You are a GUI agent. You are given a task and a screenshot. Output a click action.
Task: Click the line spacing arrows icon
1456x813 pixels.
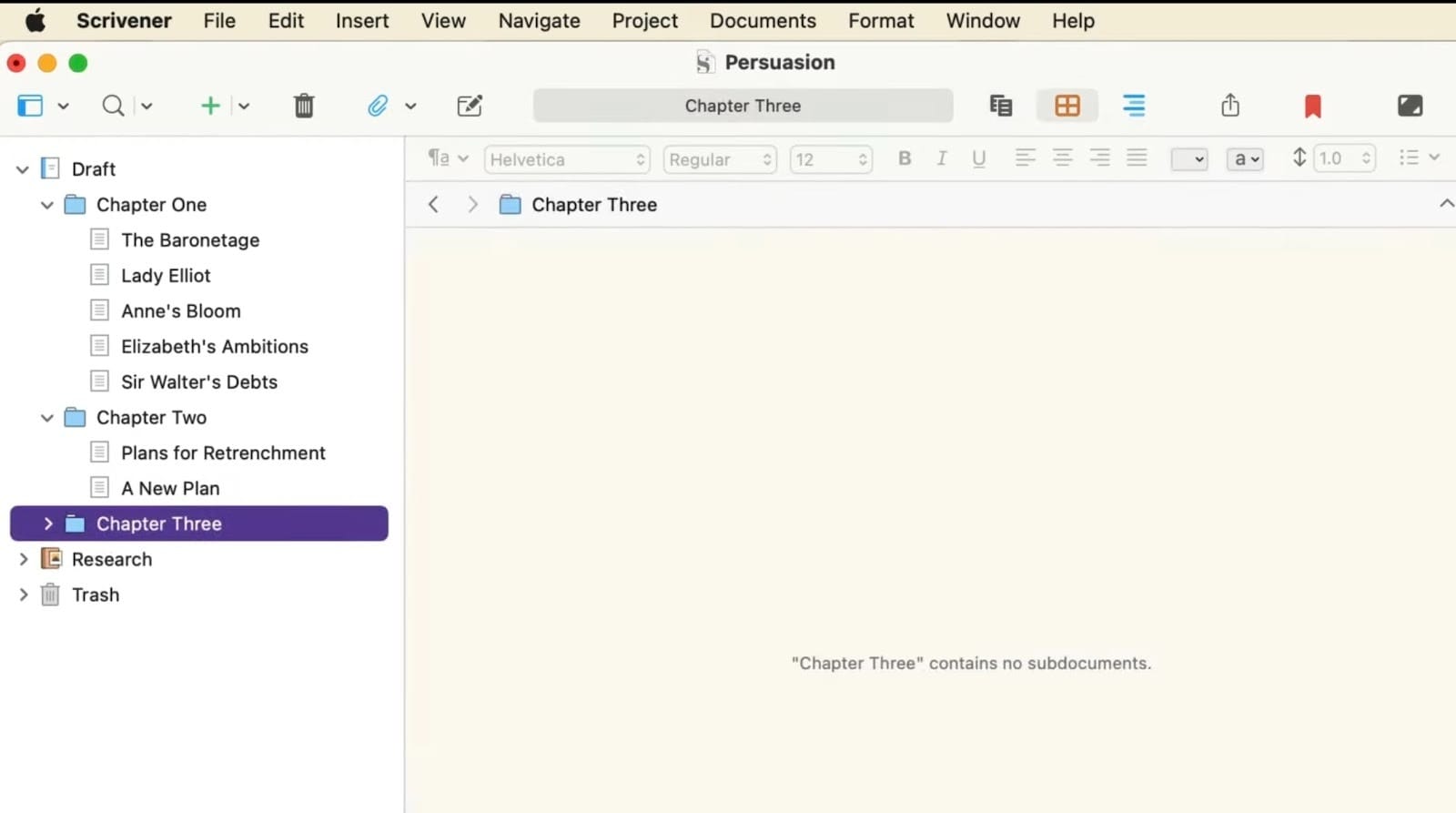(1299, 158)
